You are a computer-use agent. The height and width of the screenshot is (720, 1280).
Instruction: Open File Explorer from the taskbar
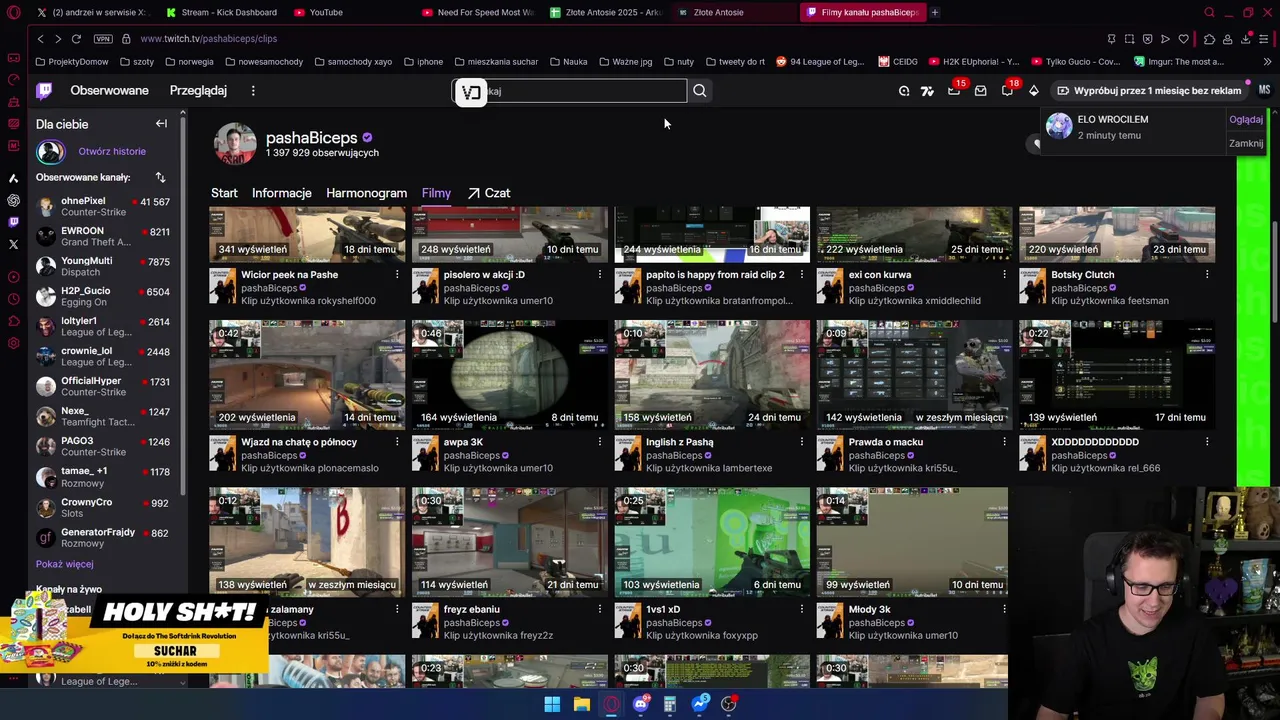(581, 704)
